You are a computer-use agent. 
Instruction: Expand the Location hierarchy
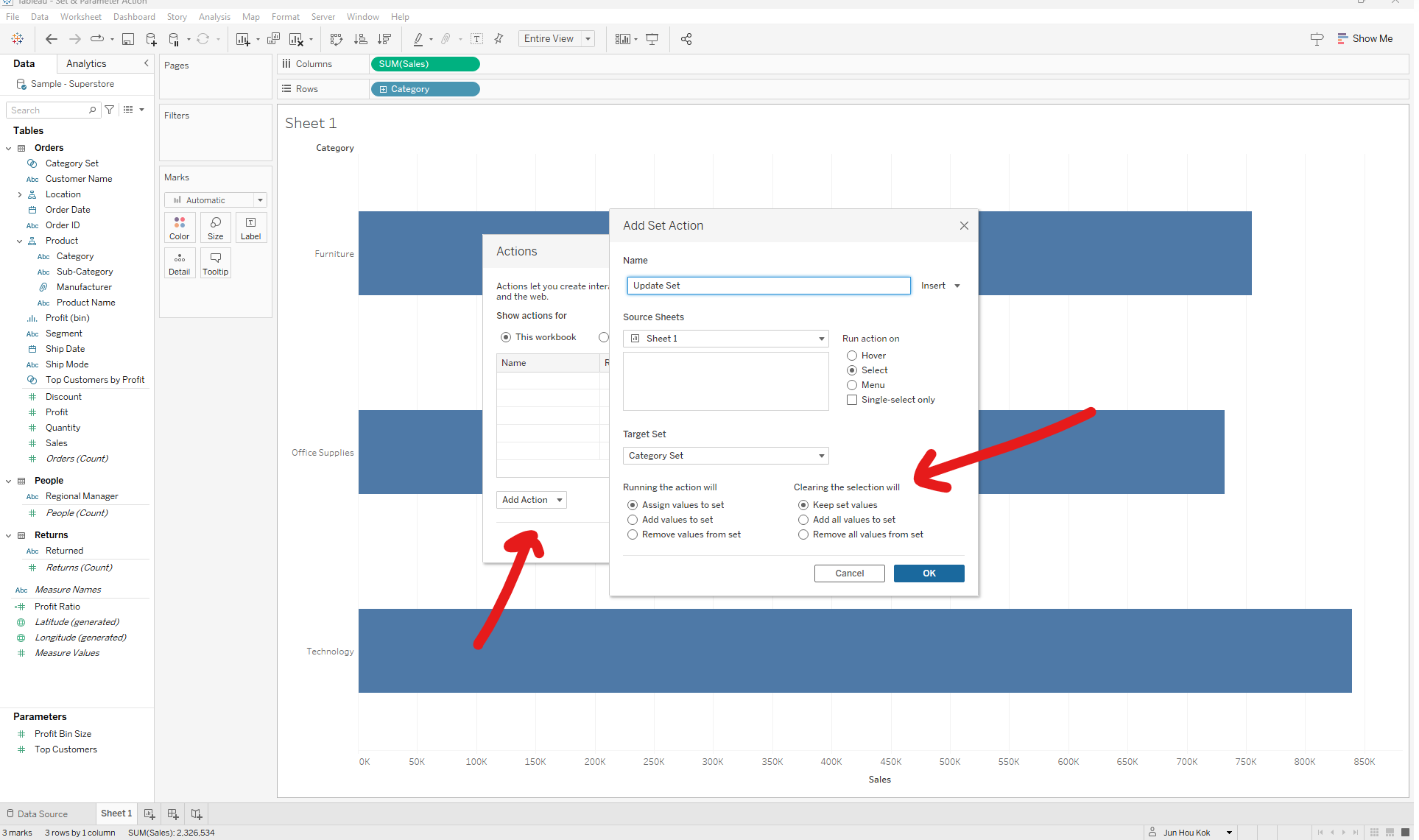(x=20, y=194)
